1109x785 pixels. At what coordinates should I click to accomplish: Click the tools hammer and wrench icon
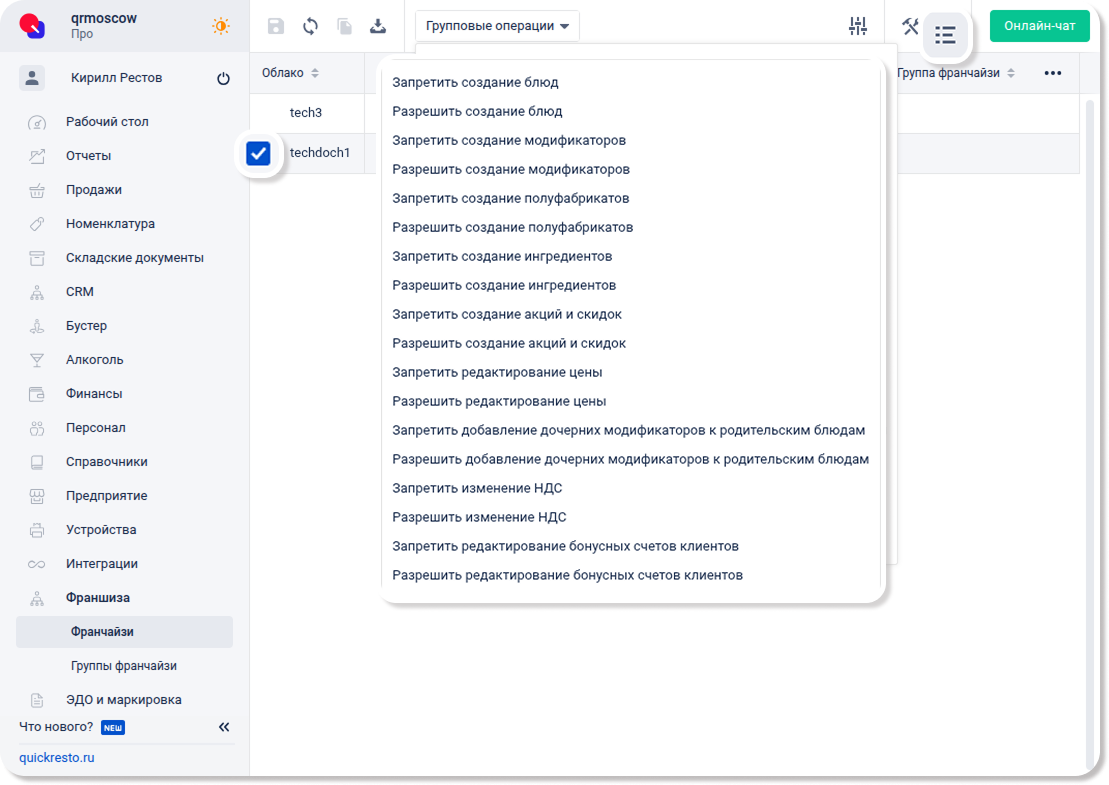[910, 27]
